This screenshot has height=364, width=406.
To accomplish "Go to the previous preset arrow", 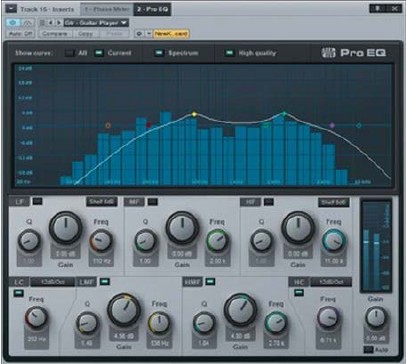I will coord(50,23).
